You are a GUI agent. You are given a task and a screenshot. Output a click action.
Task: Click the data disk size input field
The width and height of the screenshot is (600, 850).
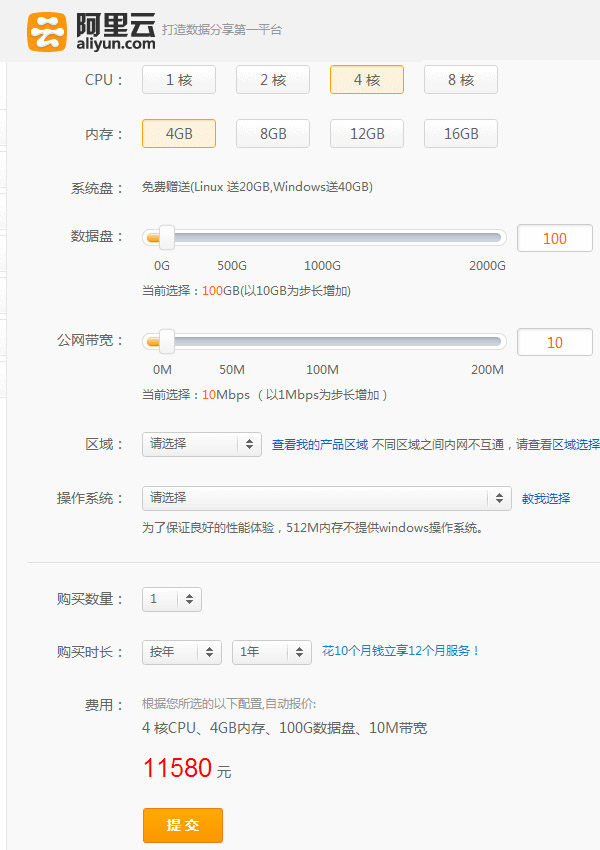554,239
